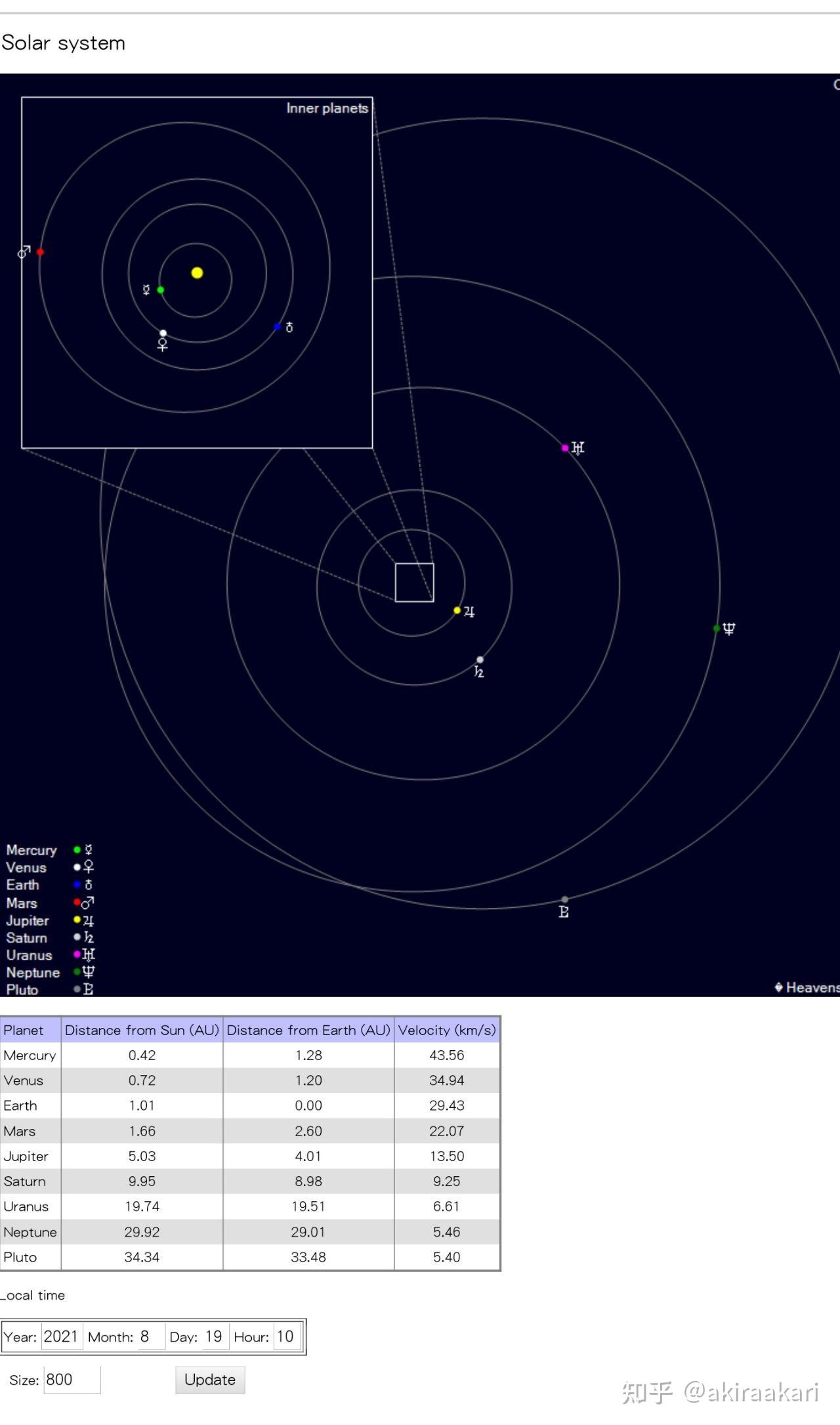
Task: Click the small square inner-planets box at center
Action: point(415,582)
